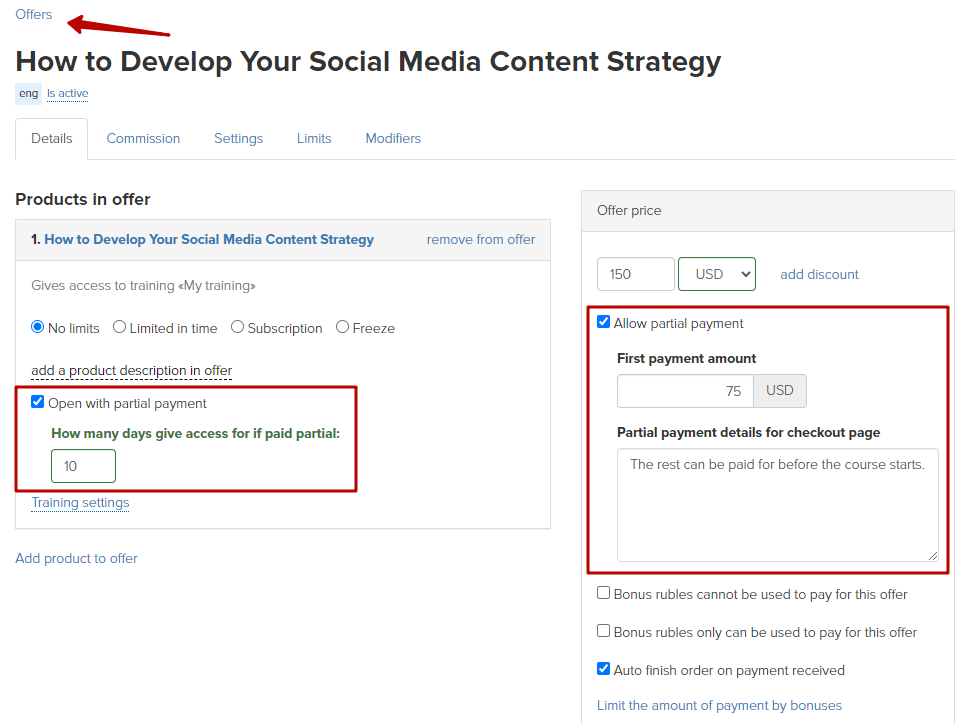Switch to the Settings tab

coord(238,139)
